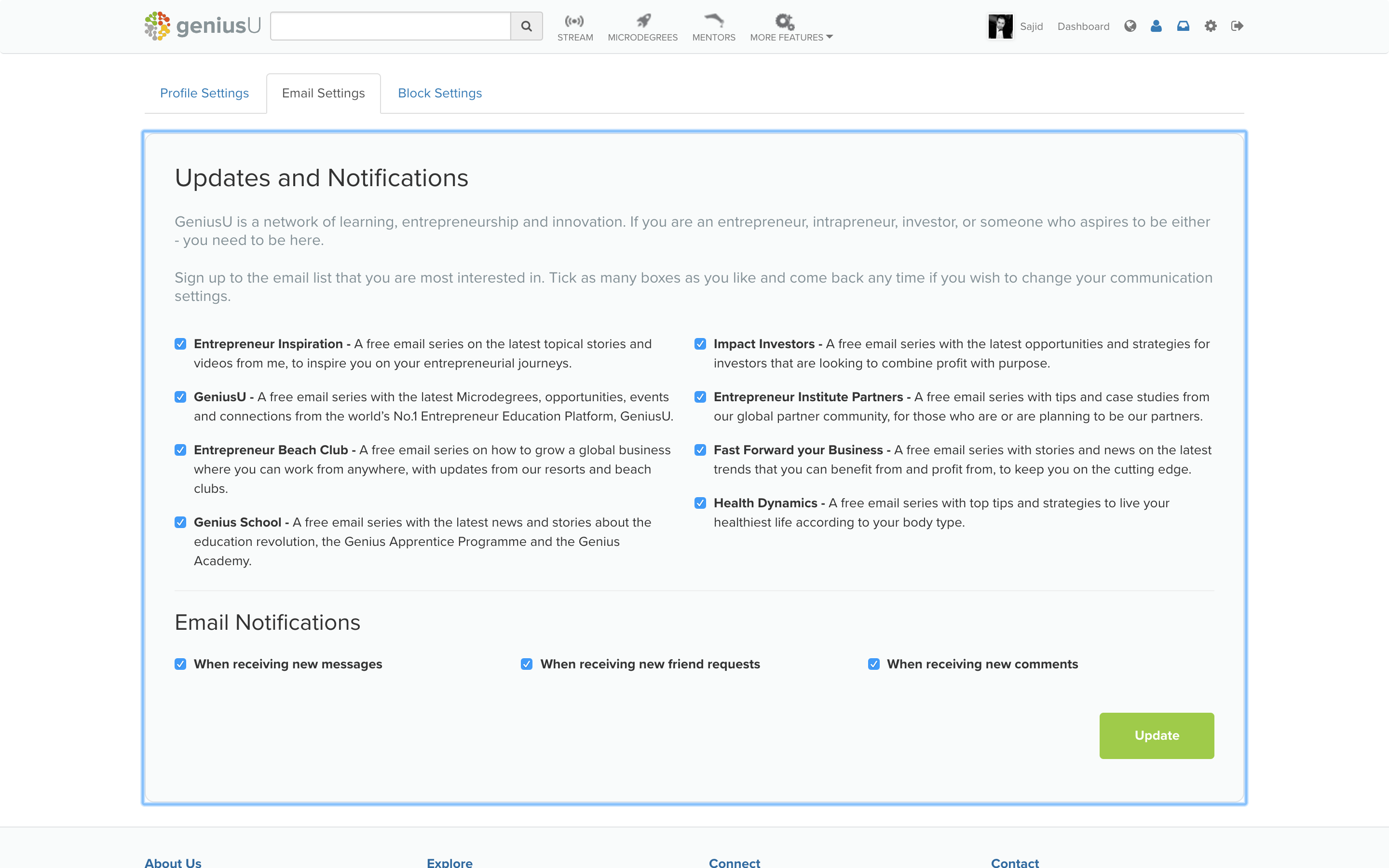
Task: Uncheck the Health Dynamics checkbox
Action: [x=700, y=503]
